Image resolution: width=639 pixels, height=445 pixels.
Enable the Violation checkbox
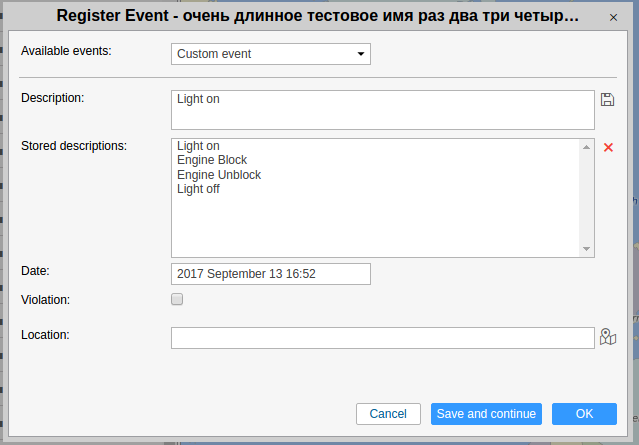pos(177,299)
